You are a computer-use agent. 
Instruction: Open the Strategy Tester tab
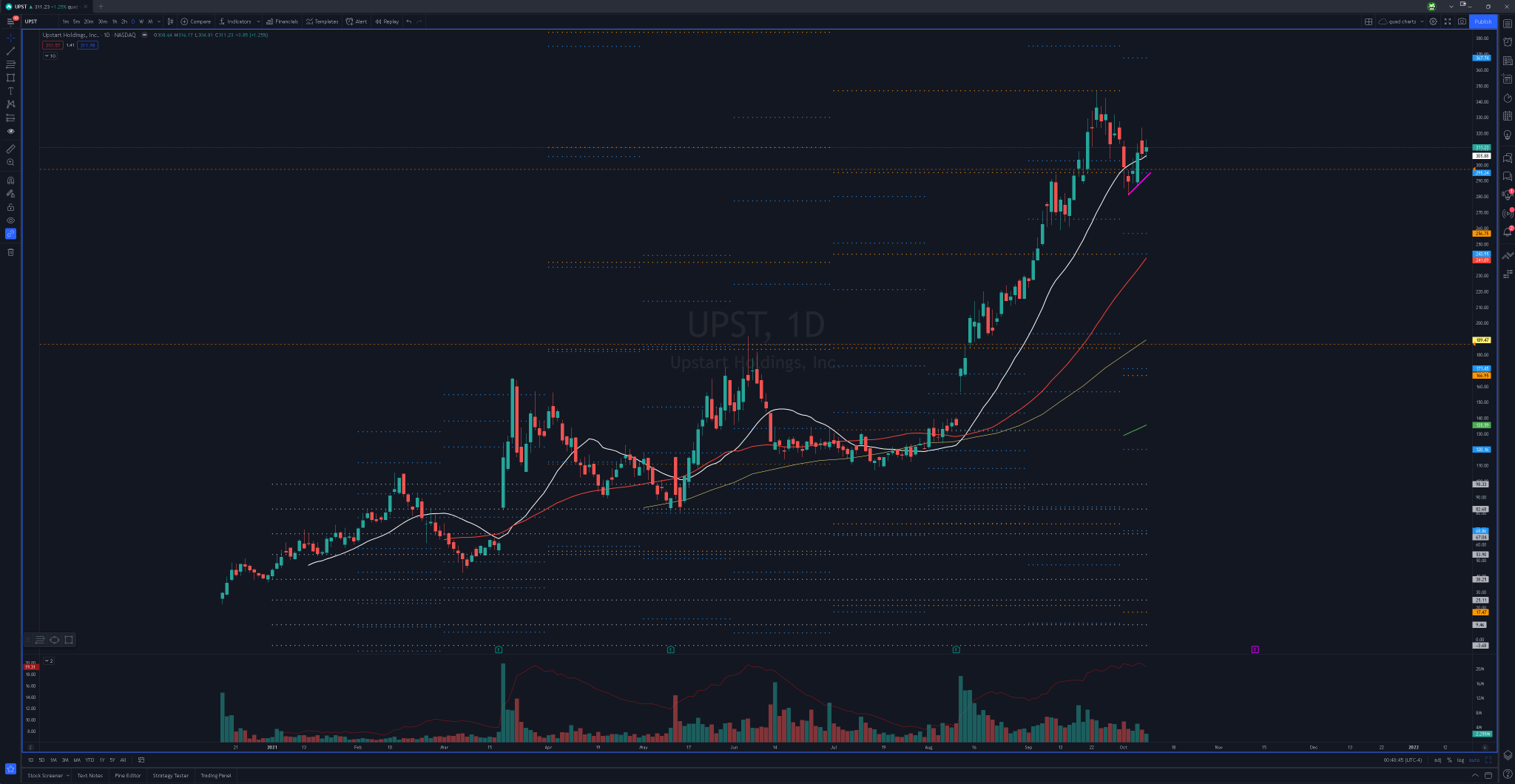click(x=171, y=776)
